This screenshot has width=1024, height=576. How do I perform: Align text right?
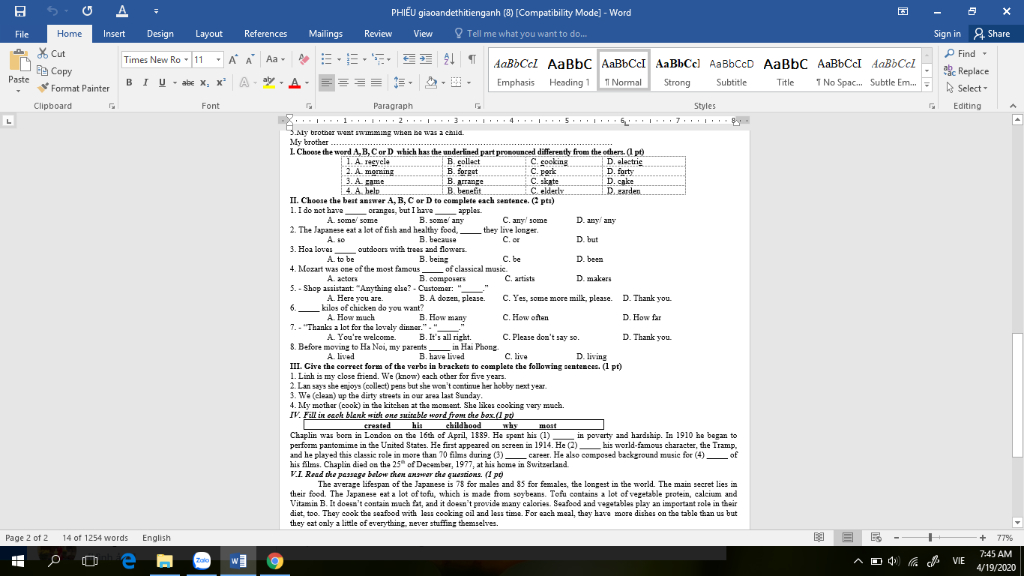point(359,83)
